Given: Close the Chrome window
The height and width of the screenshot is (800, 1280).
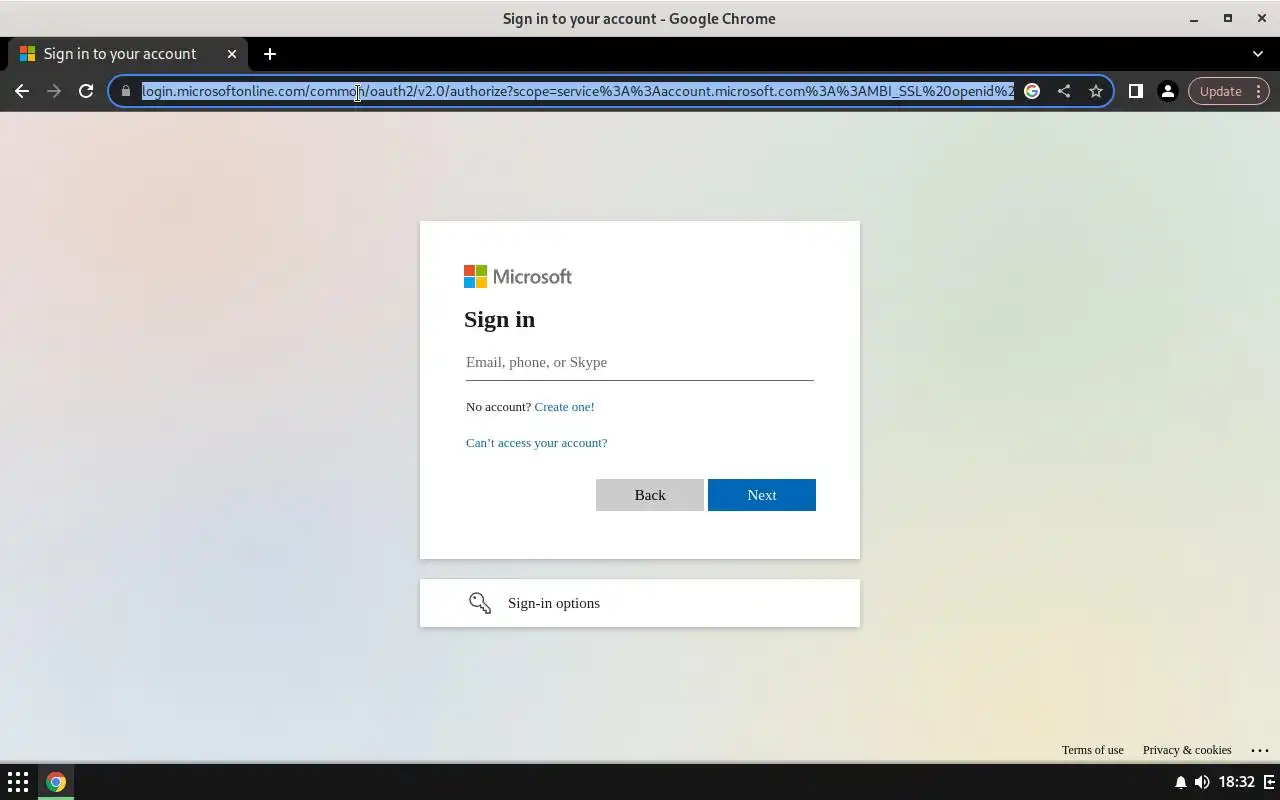Looking at the screenshot, I should tap(1261, 18).
